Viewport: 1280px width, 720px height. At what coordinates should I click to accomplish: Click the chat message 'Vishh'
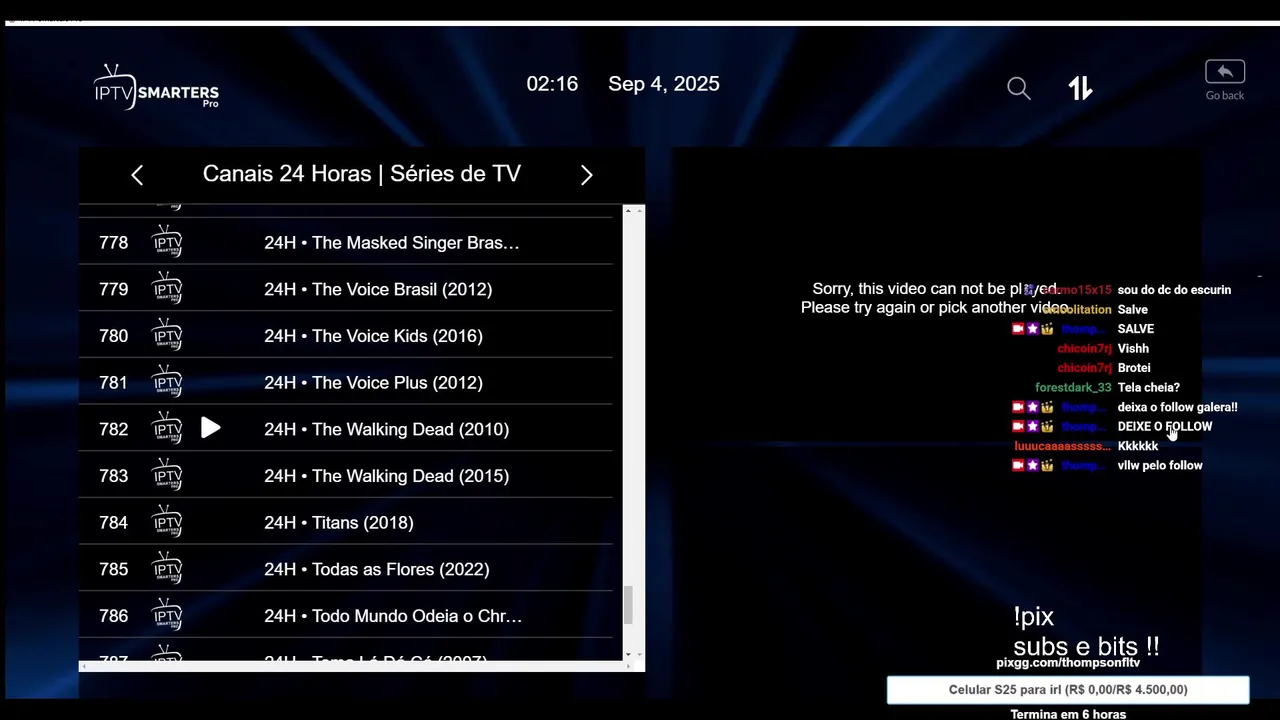click(x=1133, y=349)
